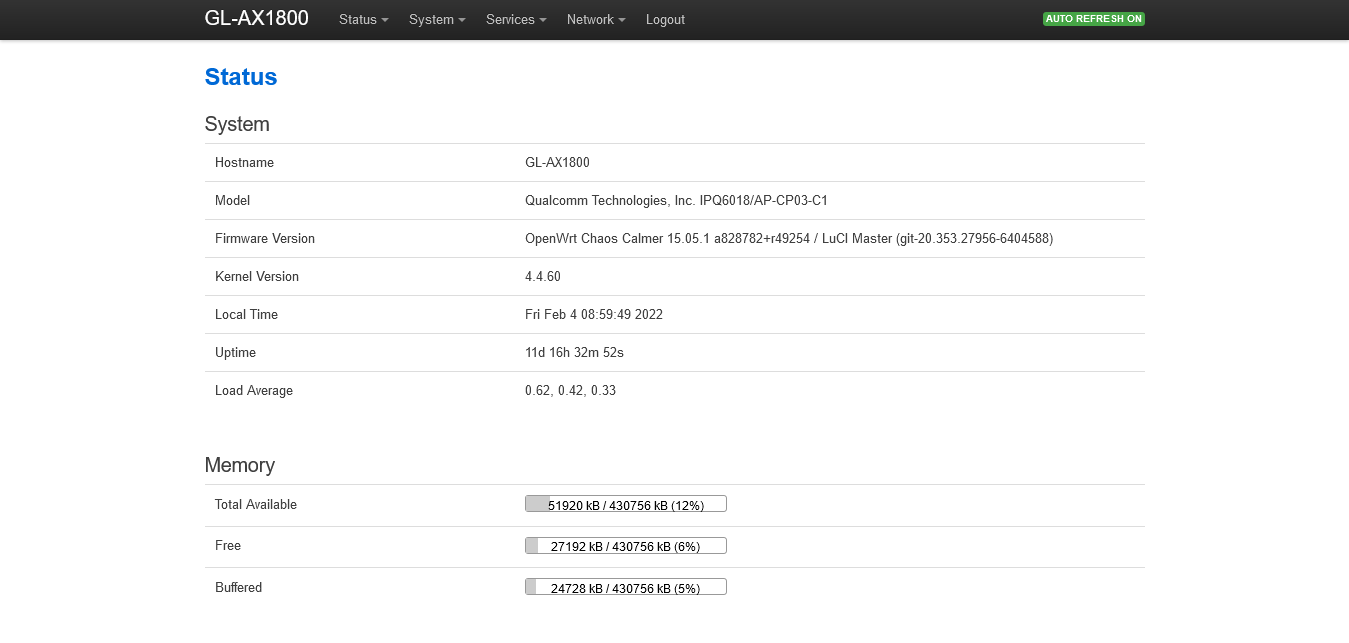Click the Total Available memory progress bar
Viewport: 1349px width, 643px height.
[x=625, y=504]
